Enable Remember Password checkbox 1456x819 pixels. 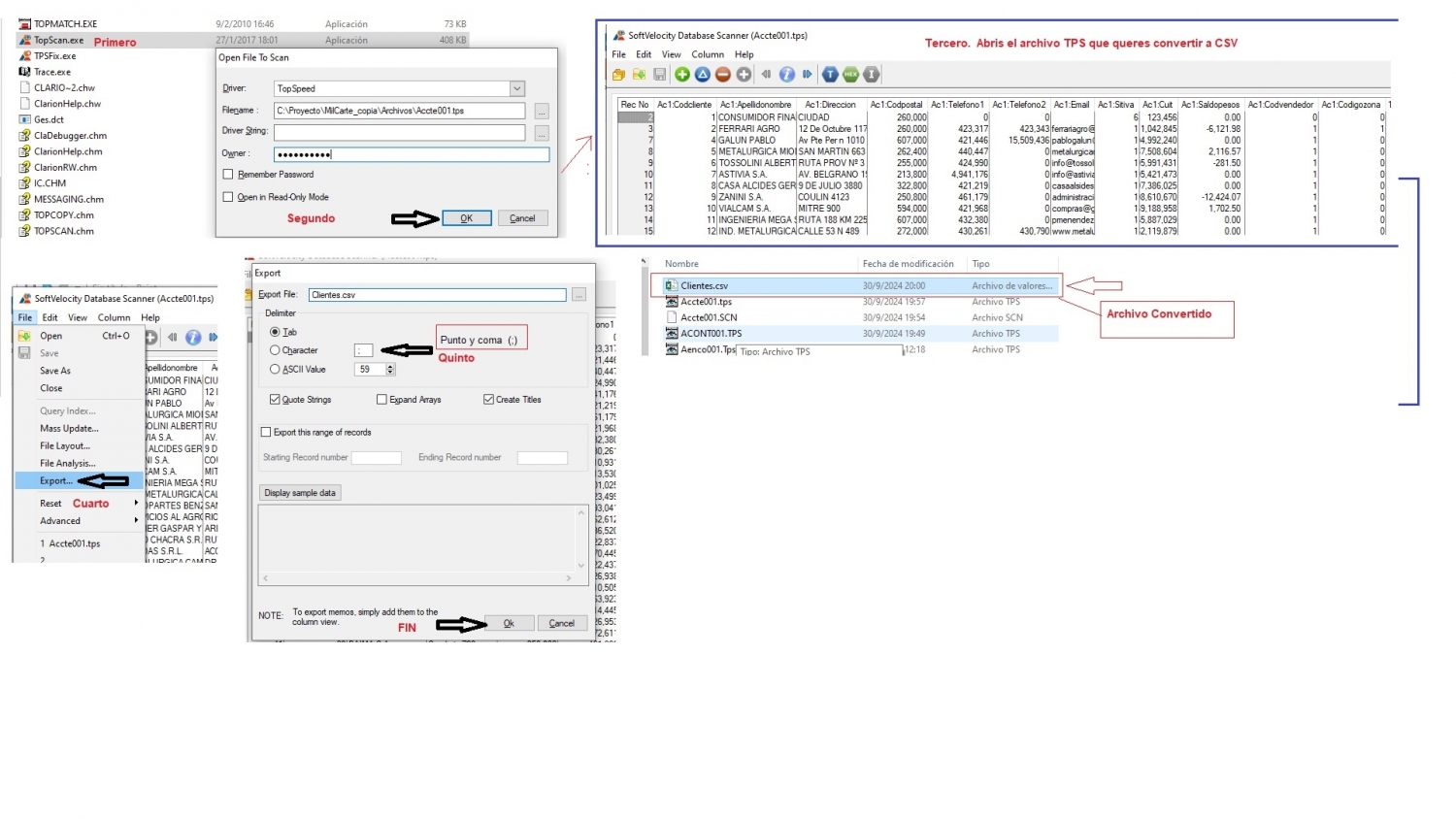228,175
